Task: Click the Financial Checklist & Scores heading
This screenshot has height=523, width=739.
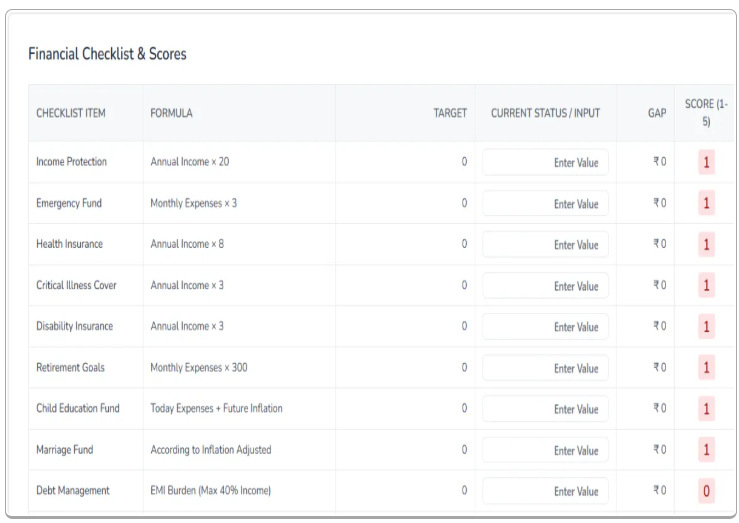Action: coord(107,54)
